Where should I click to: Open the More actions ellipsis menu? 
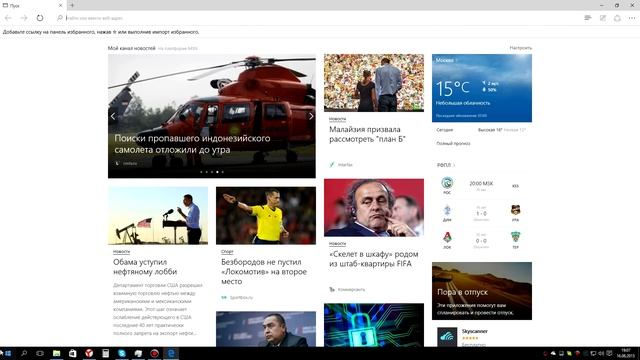tap(632, 18)
